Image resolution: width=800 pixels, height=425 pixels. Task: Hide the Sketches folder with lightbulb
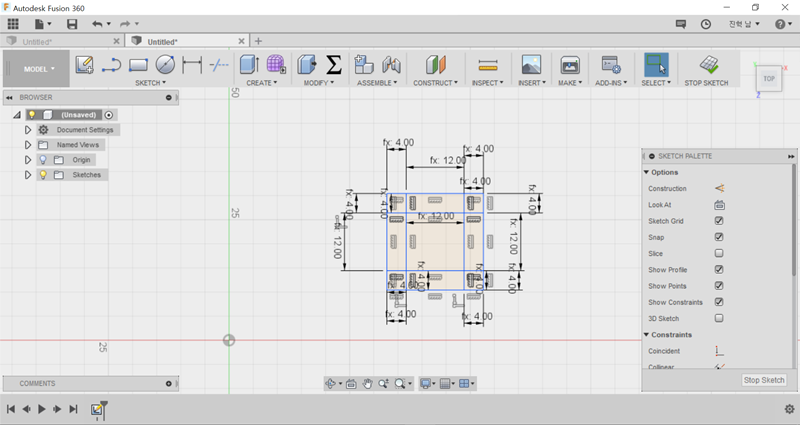pos(43,175)
